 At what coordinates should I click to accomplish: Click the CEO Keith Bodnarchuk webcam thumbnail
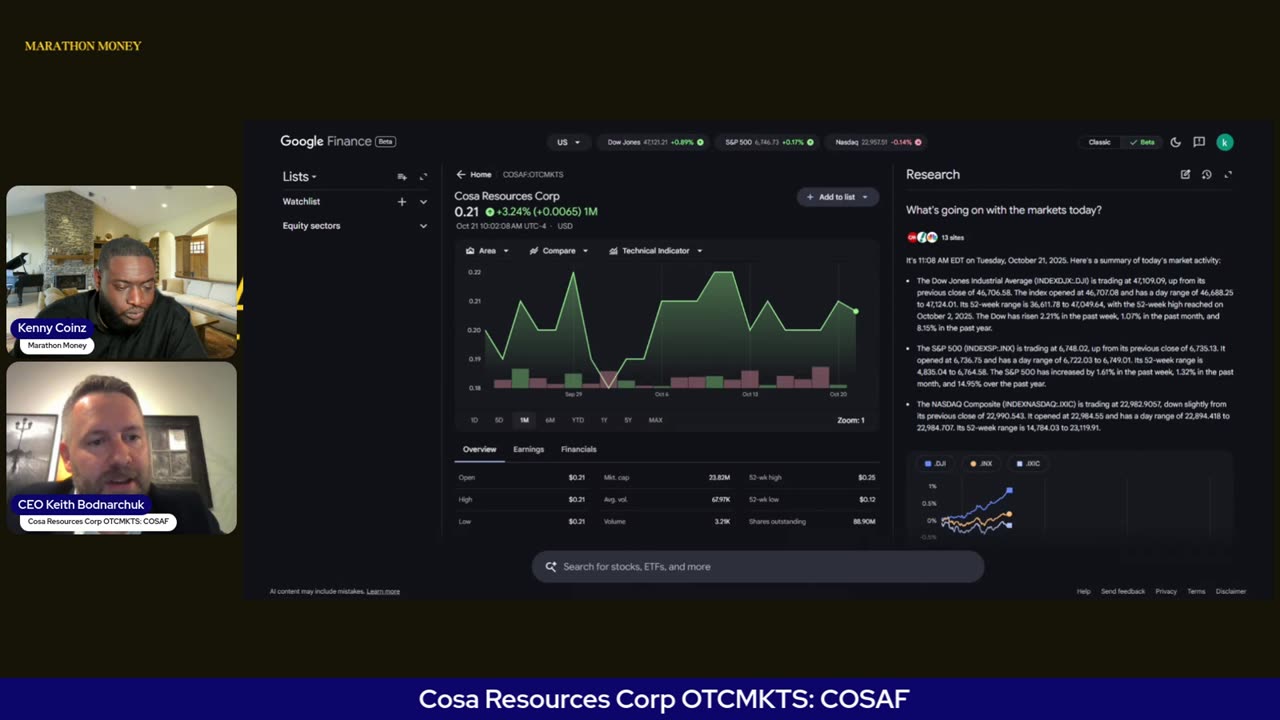click(x=121, y=447)
